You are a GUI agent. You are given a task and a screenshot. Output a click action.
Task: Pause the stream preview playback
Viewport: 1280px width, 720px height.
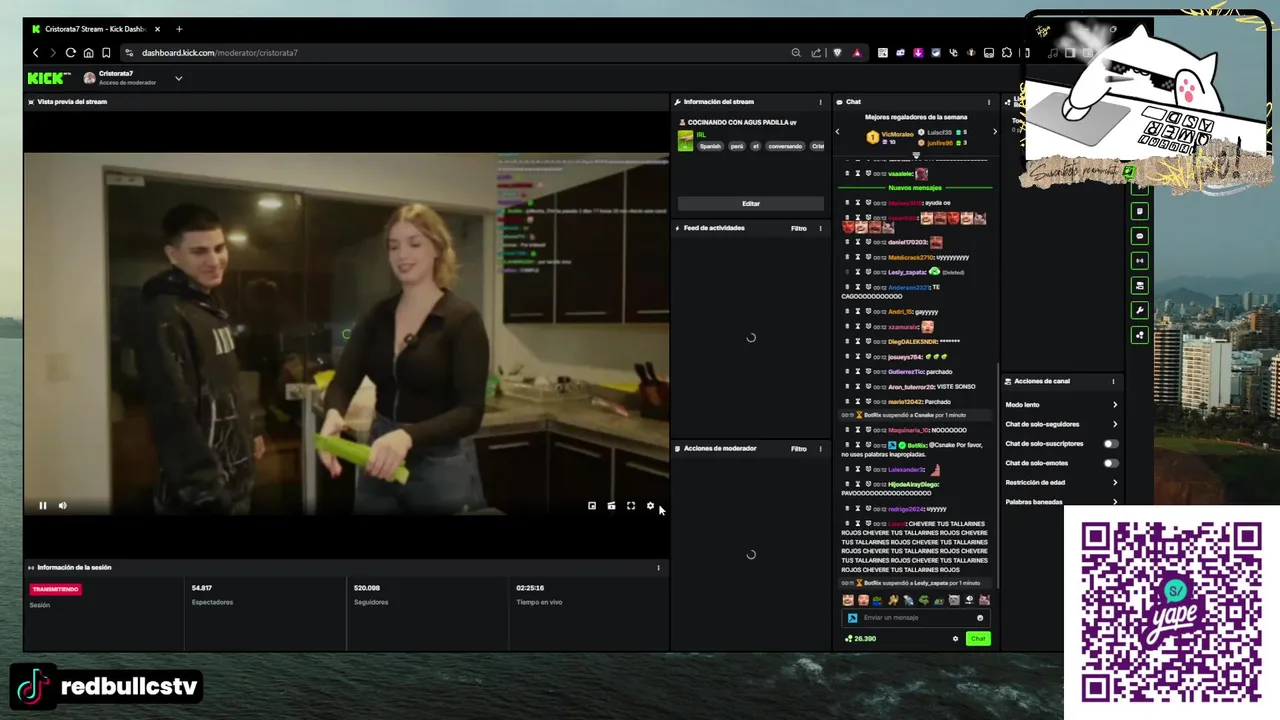(43, 506)
